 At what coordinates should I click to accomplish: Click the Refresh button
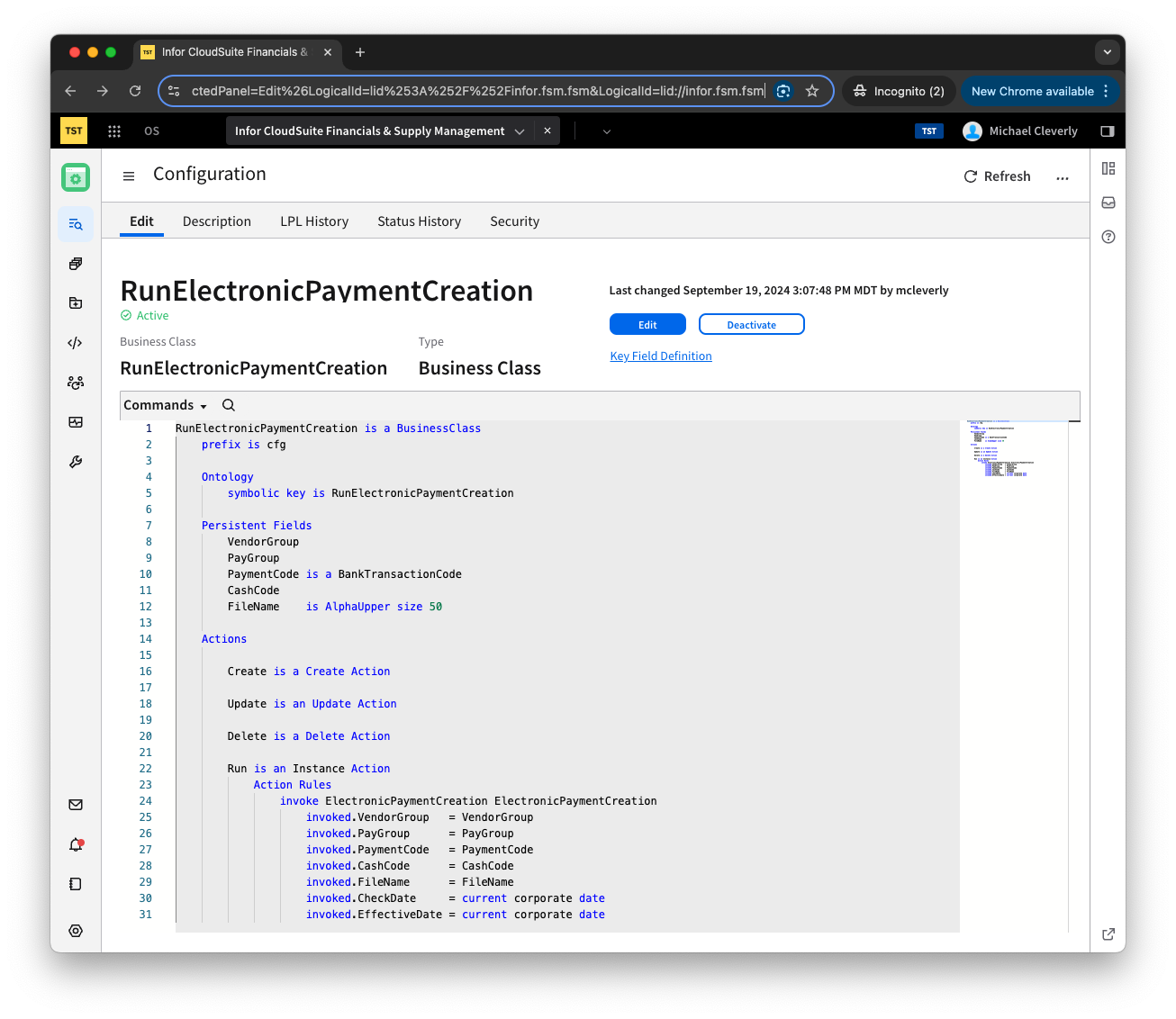pos(998,176)
